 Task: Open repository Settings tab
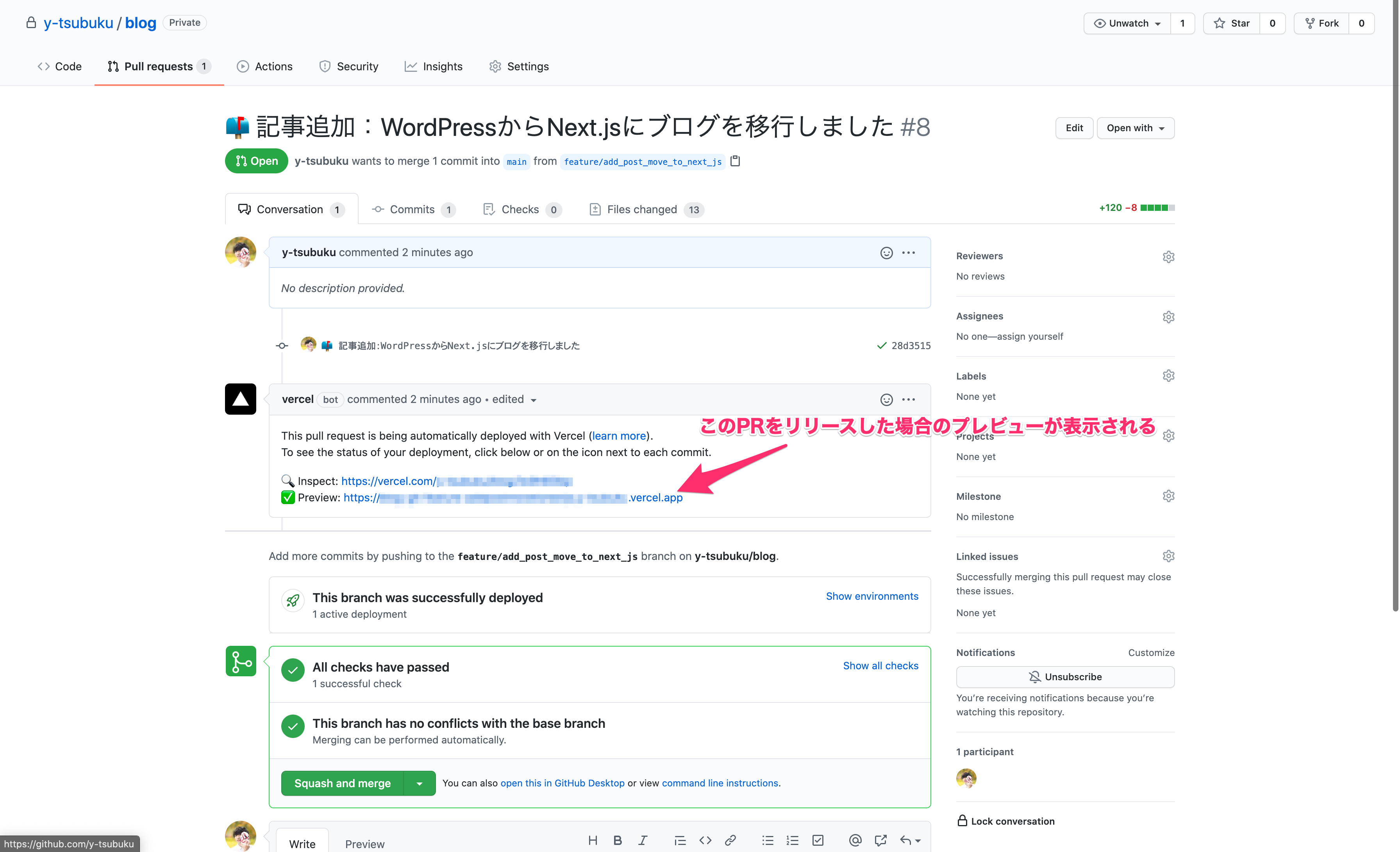coord(519,66)
